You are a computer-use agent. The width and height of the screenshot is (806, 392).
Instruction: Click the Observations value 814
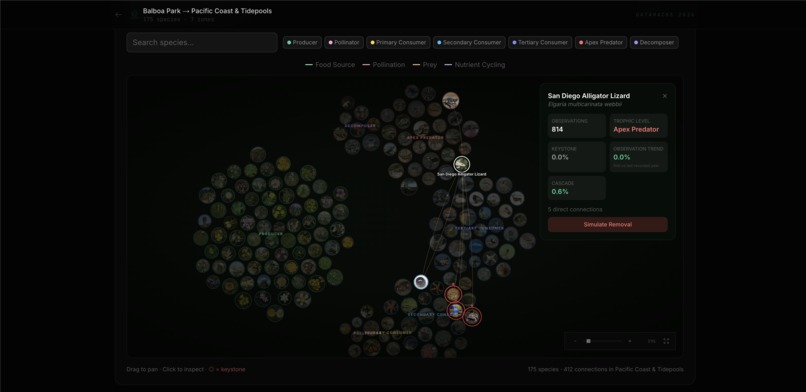(x=557, y=129)
